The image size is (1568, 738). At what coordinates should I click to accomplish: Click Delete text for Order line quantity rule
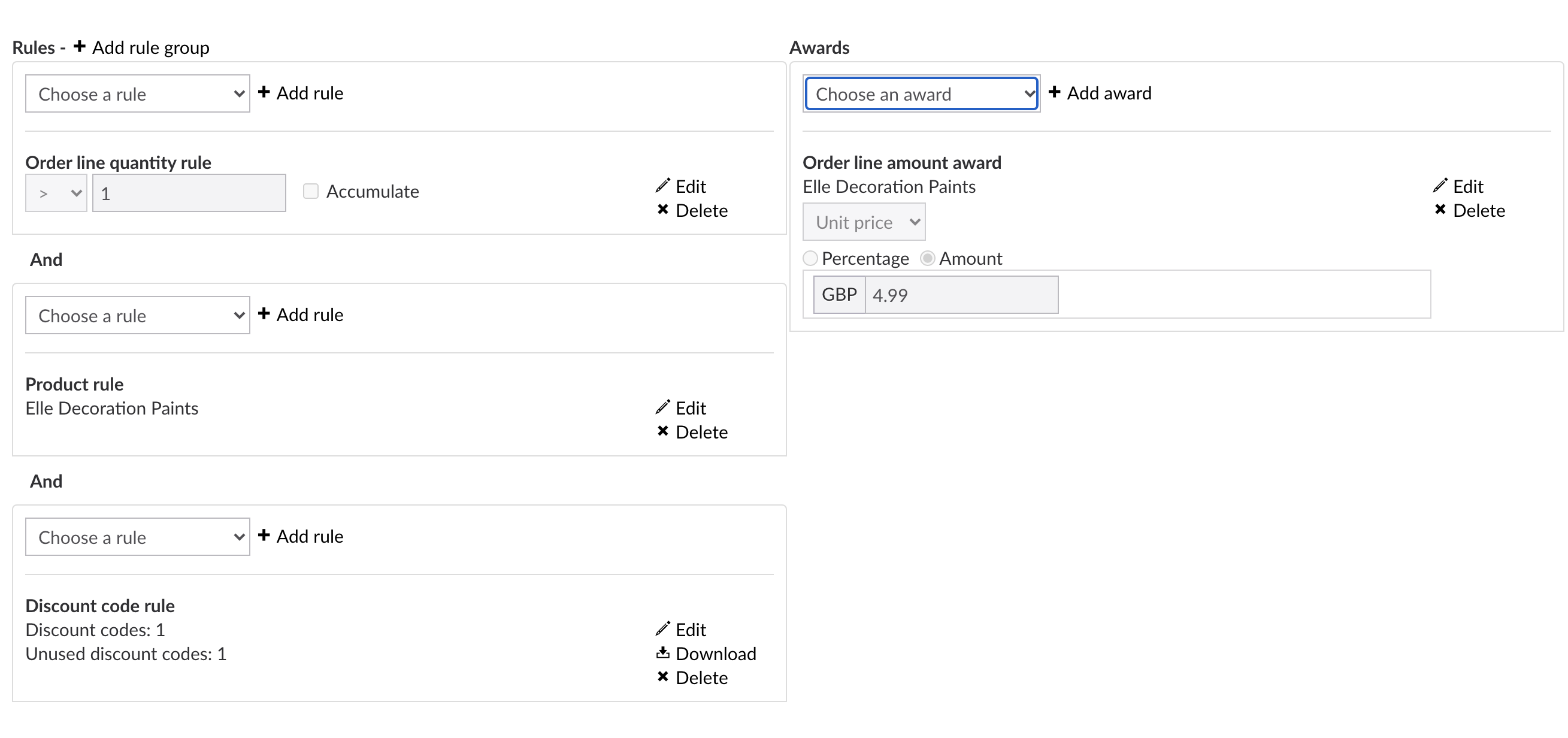tap(702, 211)
